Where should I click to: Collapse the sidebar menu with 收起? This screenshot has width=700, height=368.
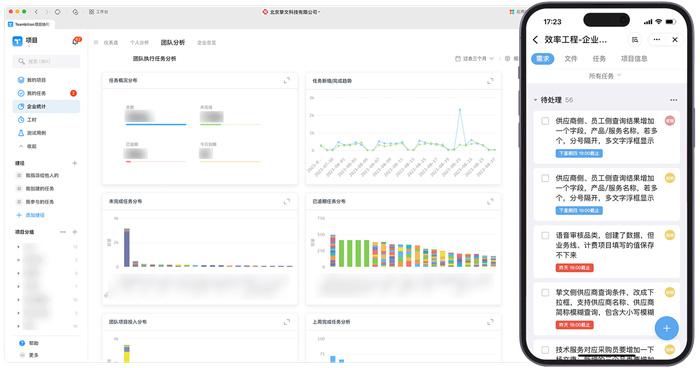27,146
